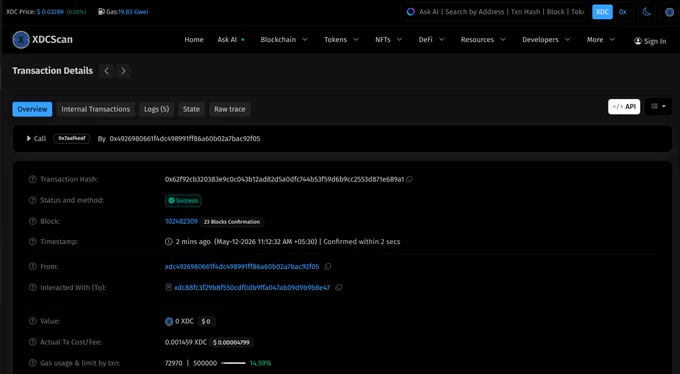This screenshot has width=680, height=374.
Task: Expand the Call disclosure triangle
Action: tap(29, 138)
